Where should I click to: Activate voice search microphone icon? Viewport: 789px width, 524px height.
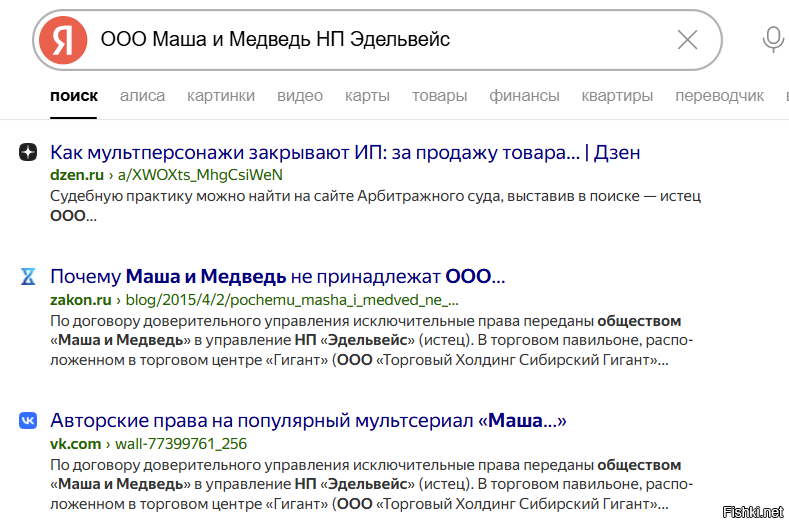click(772, 40)
